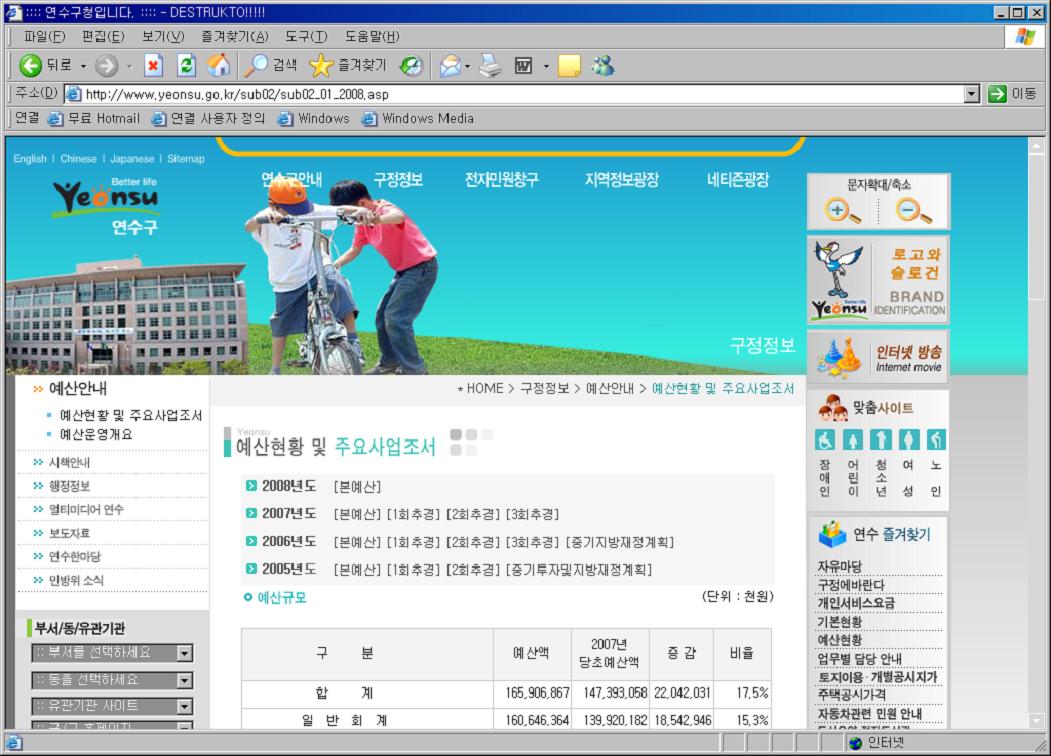Viewport: 1051px width, 756px height.
Task: Open the History clock icon in the toolbar
Action: 411,66
